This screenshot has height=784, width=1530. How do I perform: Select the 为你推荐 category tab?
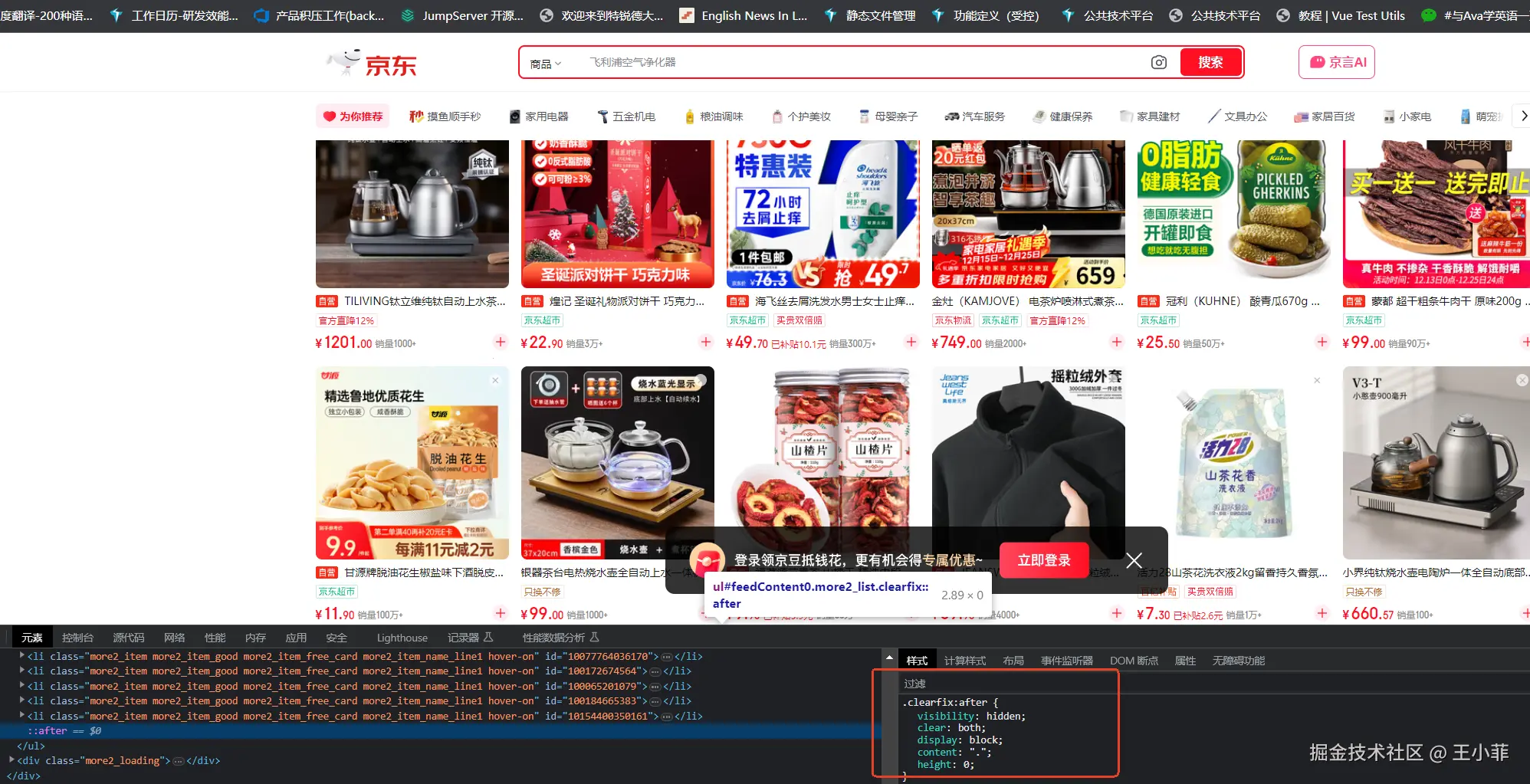pos(353,116)
